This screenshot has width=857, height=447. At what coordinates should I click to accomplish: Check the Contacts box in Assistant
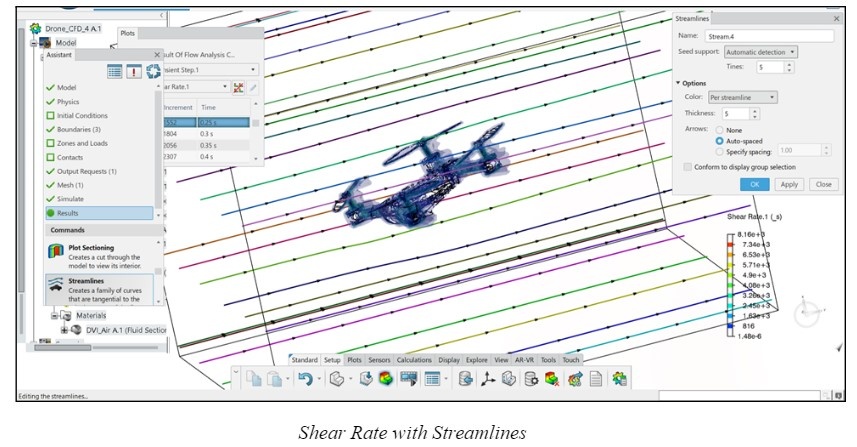(x=51, y=157)
